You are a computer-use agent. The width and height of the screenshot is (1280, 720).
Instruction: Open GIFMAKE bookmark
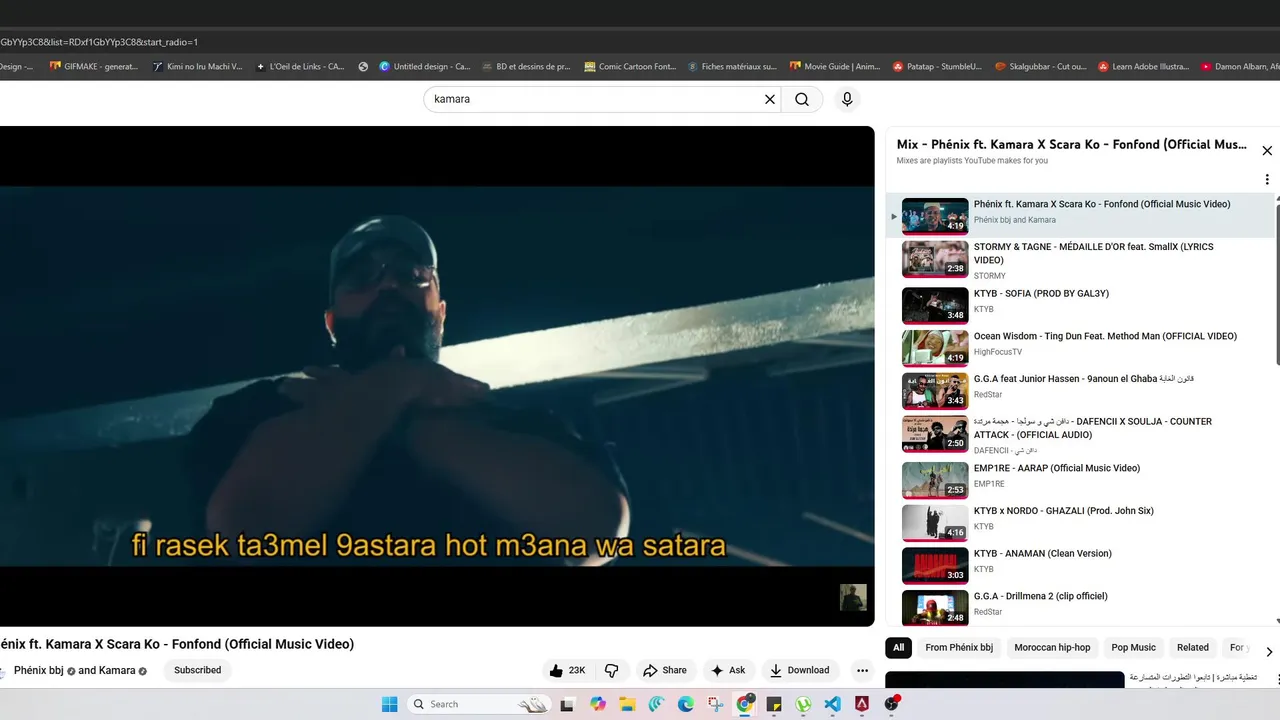(93, 67)
